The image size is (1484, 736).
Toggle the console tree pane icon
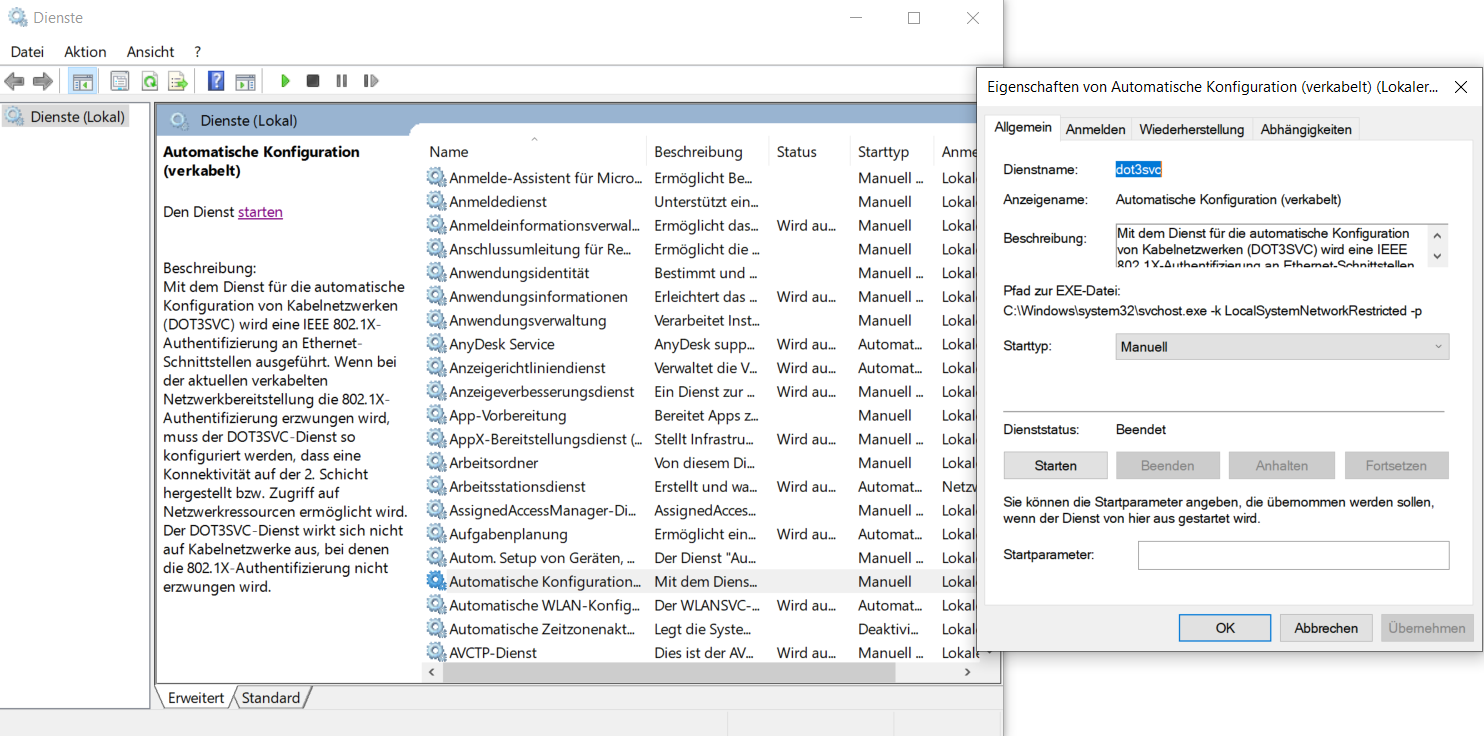[83, 81]
